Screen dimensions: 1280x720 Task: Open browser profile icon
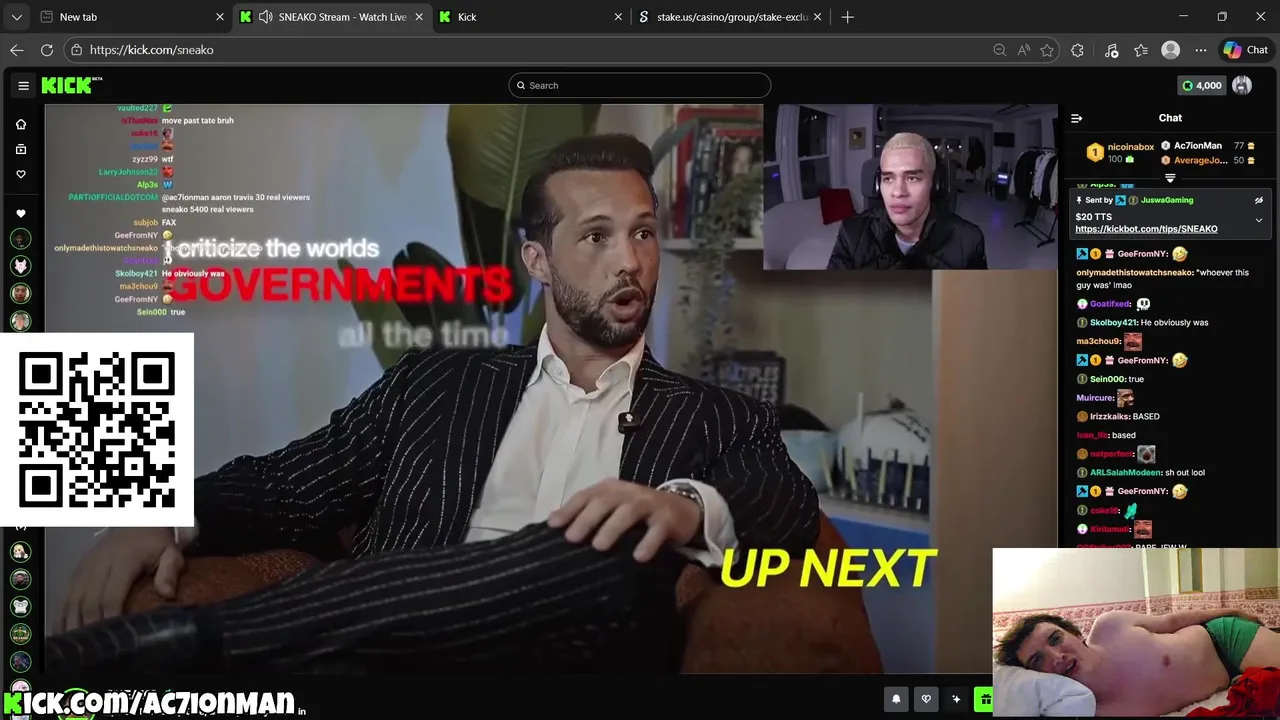click(1170, 50)
